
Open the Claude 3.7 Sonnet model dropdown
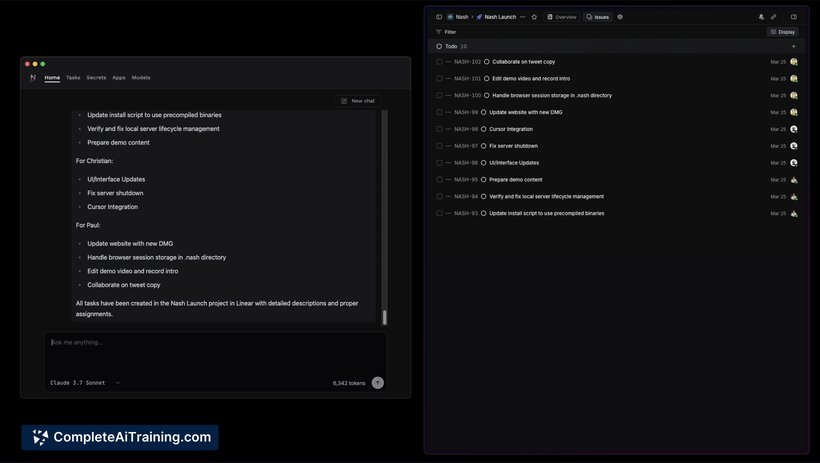tap(85, 383)
